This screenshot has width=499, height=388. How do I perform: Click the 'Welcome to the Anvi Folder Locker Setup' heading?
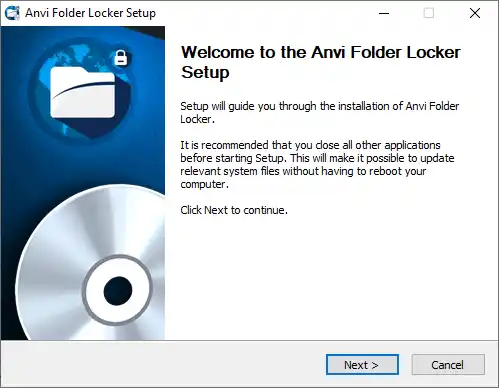pos(320,62)
